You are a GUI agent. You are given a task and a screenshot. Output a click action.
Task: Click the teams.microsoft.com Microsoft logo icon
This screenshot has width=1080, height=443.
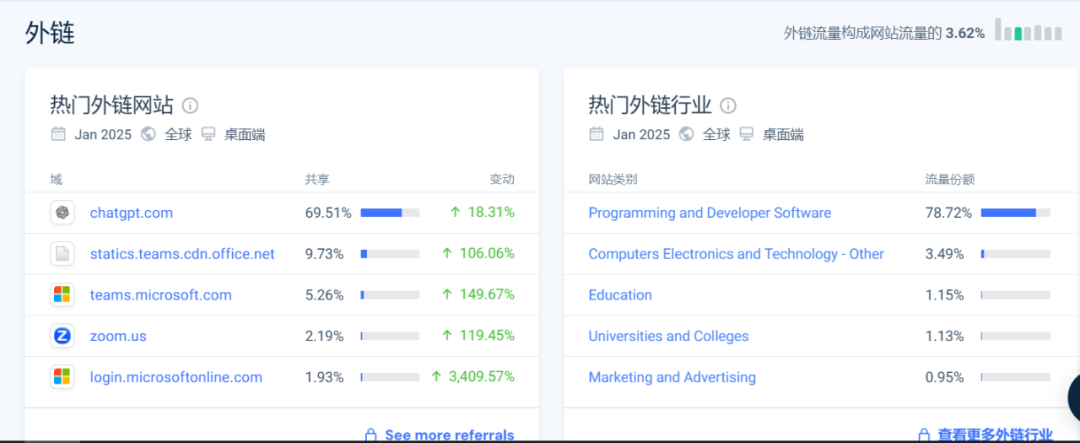point(62,295)
